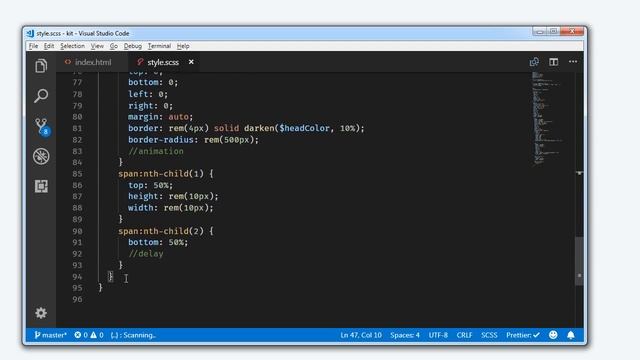
Task: Click the Scanning status item
Action: pos(133,335)
